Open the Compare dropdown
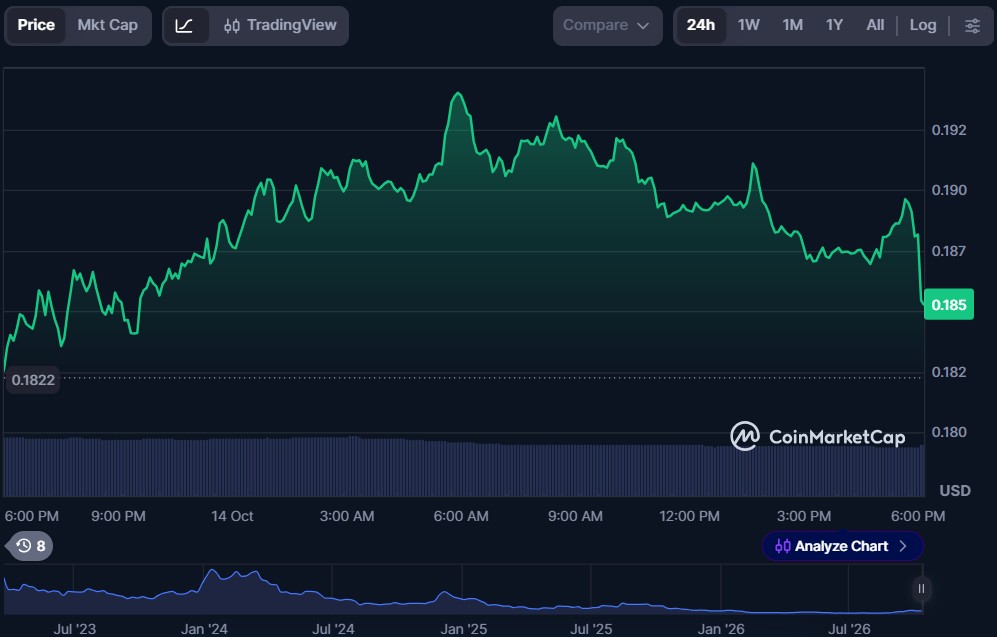The image size is (997, 637). pyautogui.click(x=607, y=25)
